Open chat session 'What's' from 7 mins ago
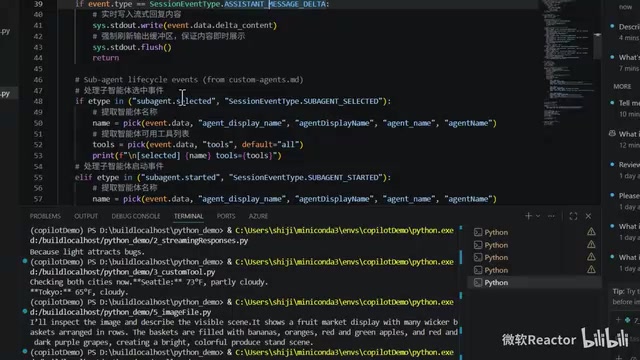The width and height of the screenshot is (640, 360). (624, 62)
